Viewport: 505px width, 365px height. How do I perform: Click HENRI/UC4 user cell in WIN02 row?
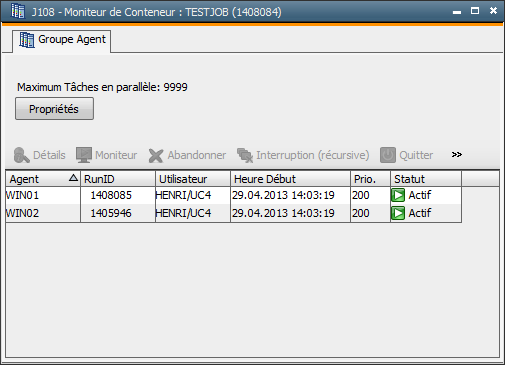click(193, 213)
